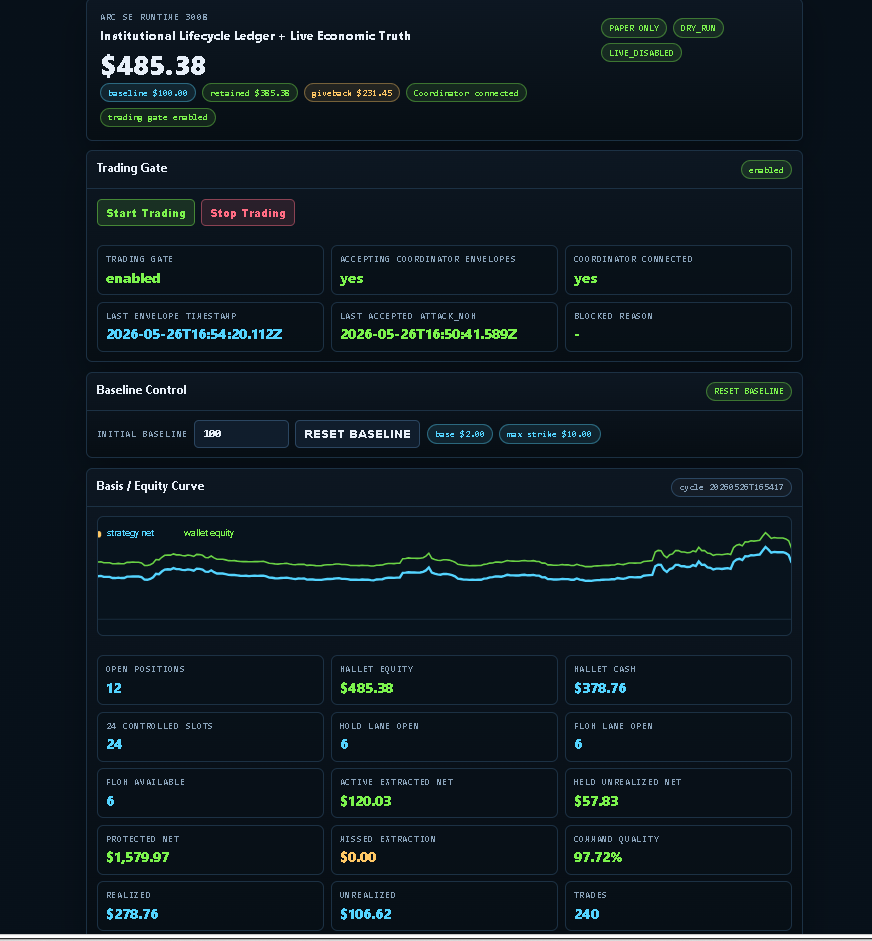This screenshot has height=941, width=872.
Task: Click the Trades 240 value
Action: click(x=586, y=914)
